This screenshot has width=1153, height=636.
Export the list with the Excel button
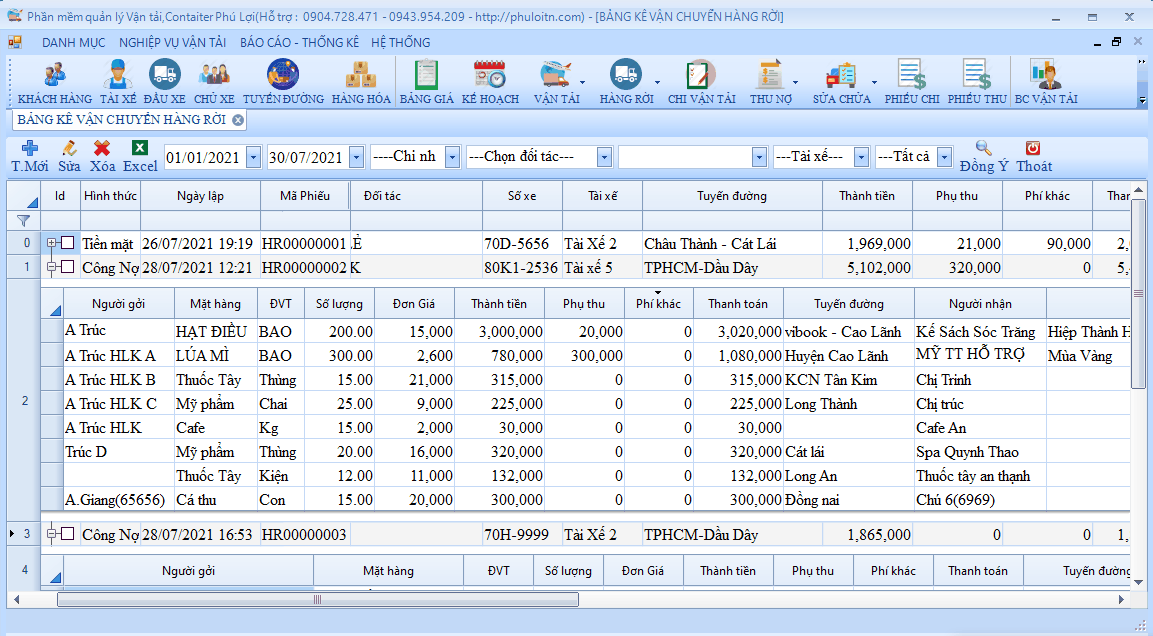coord(140,157)
